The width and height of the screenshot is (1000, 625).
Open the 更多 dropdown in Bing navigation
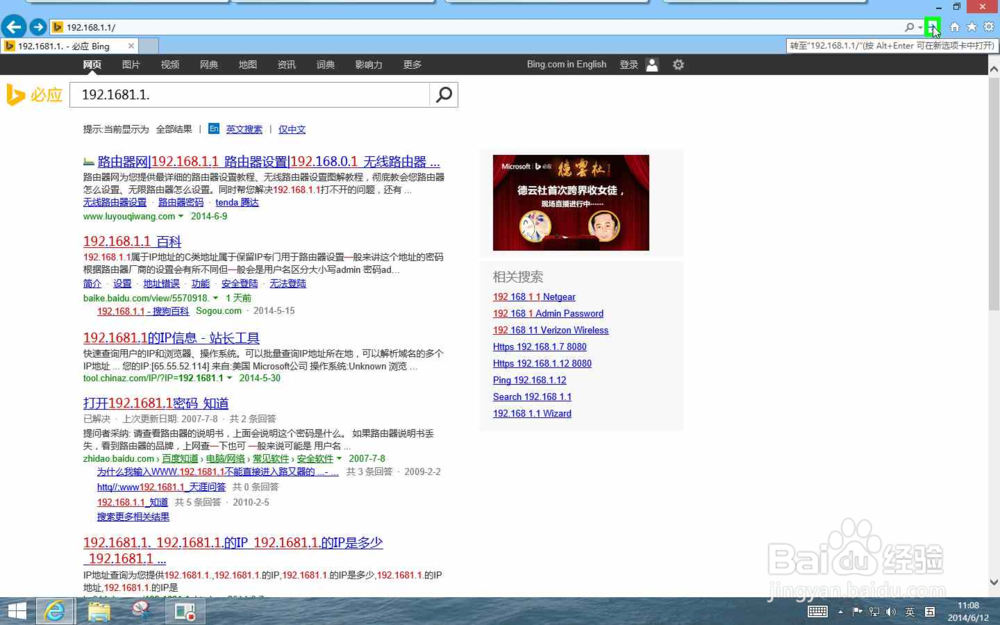[412, 64]
